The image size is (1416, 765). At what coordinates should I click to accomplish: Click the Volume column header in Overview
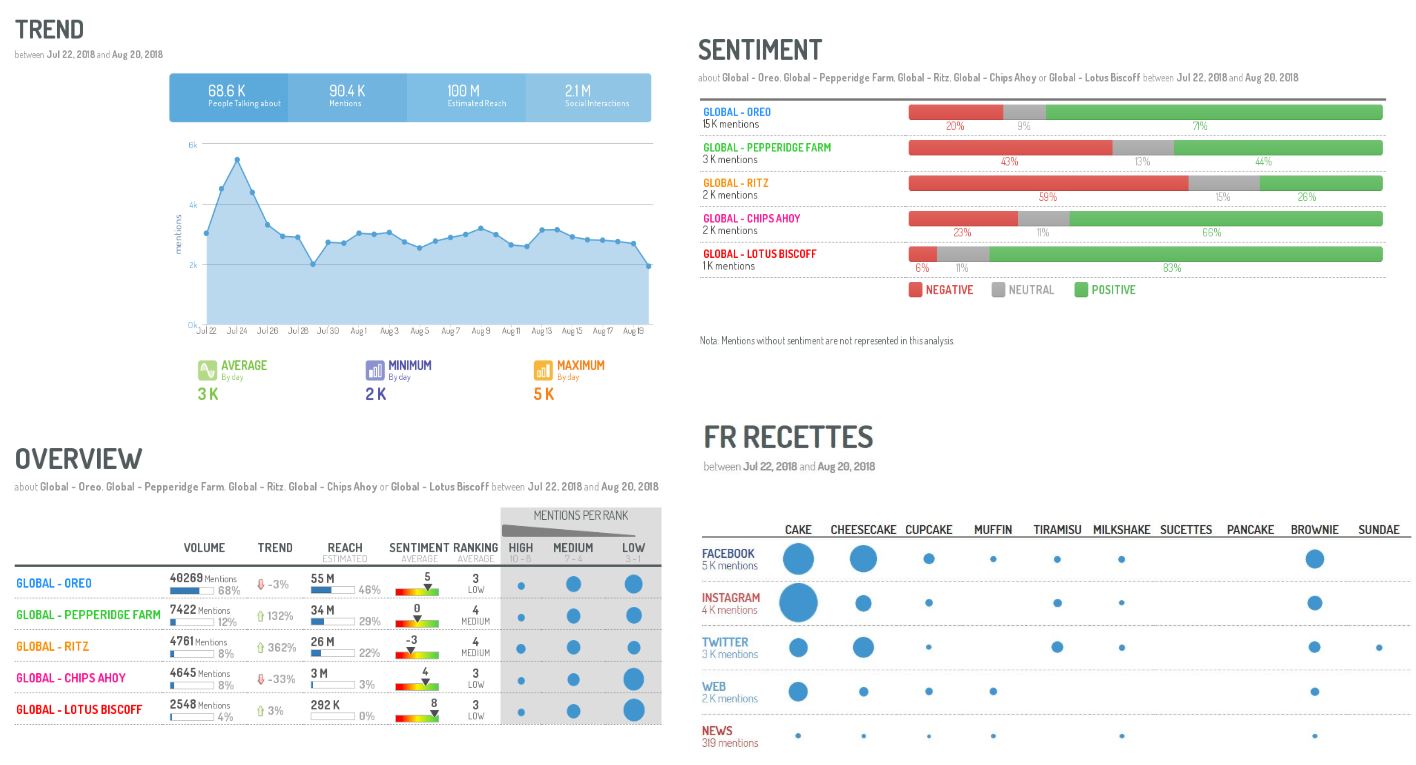pyautogui.click(x=204, y=548)
